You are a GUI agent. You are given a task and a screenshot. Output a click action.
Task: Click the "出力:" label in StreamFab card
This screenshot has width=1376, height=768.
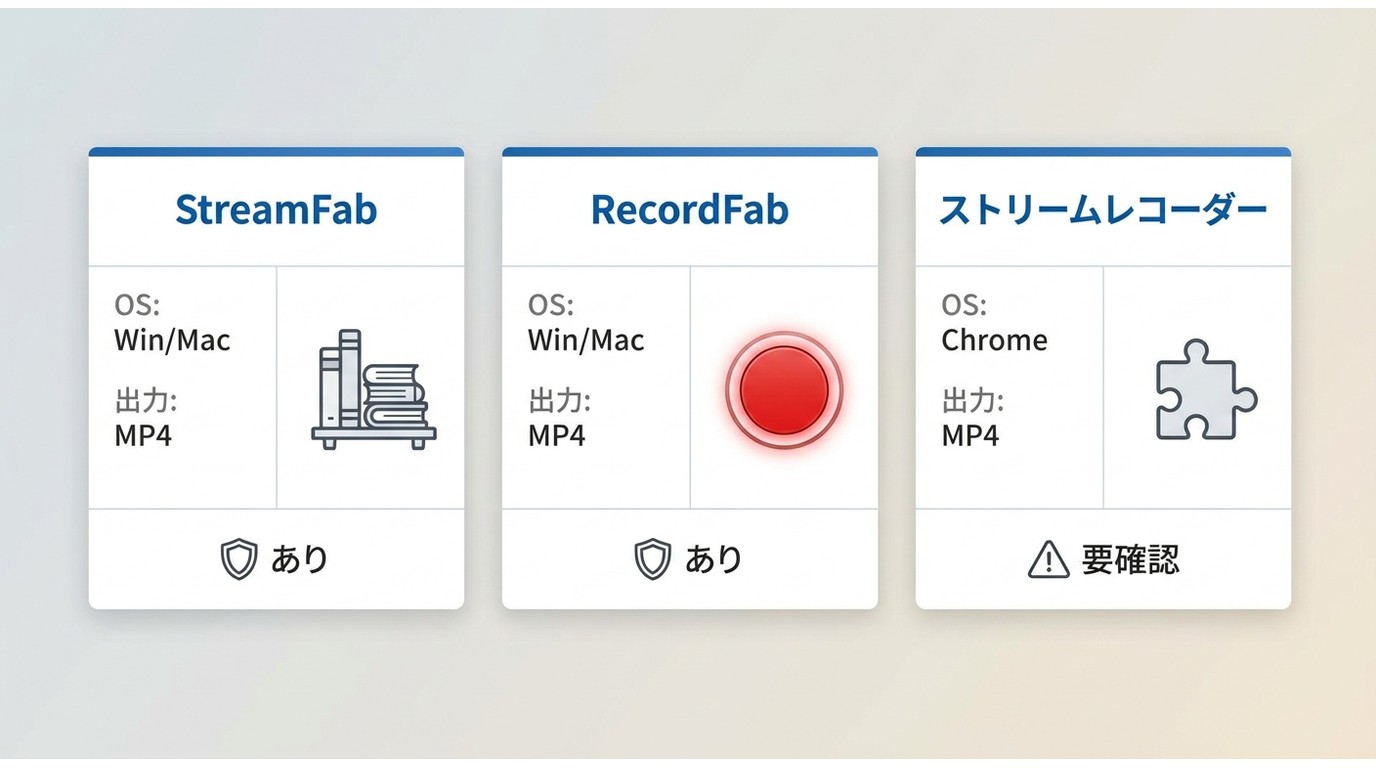pyautogui.click(x=145, y=402)
